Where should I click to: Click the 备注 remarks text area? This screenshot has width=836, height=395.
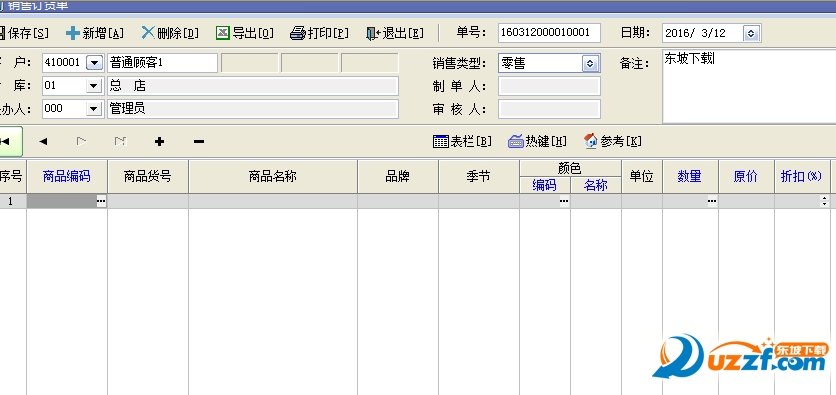(749, 86)
